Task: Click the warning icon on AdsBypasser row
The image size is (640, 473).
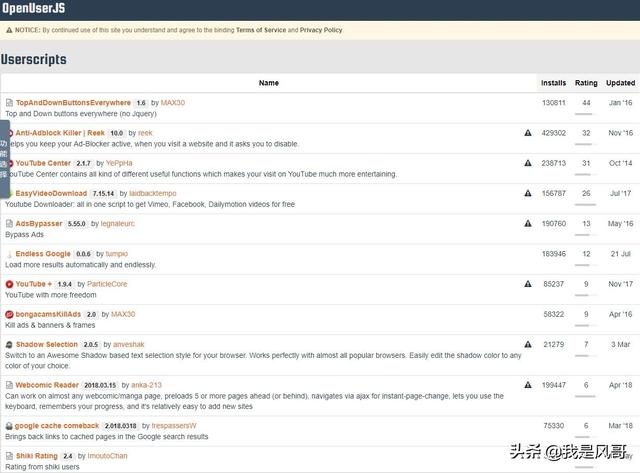Action: [x=528, y=224]
